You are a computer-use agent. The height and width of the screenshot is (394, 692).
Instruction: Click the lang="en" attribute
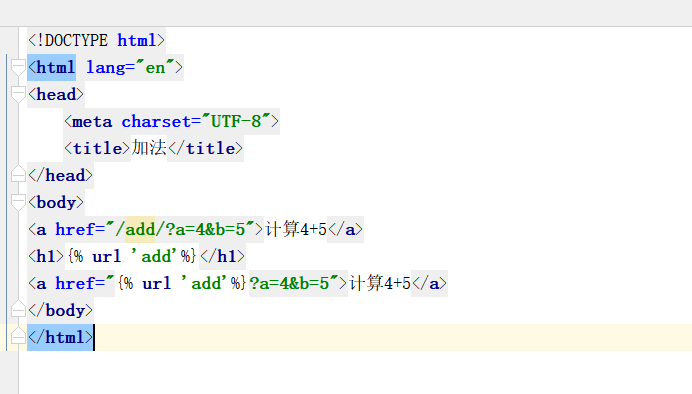[x=130, y=68]
